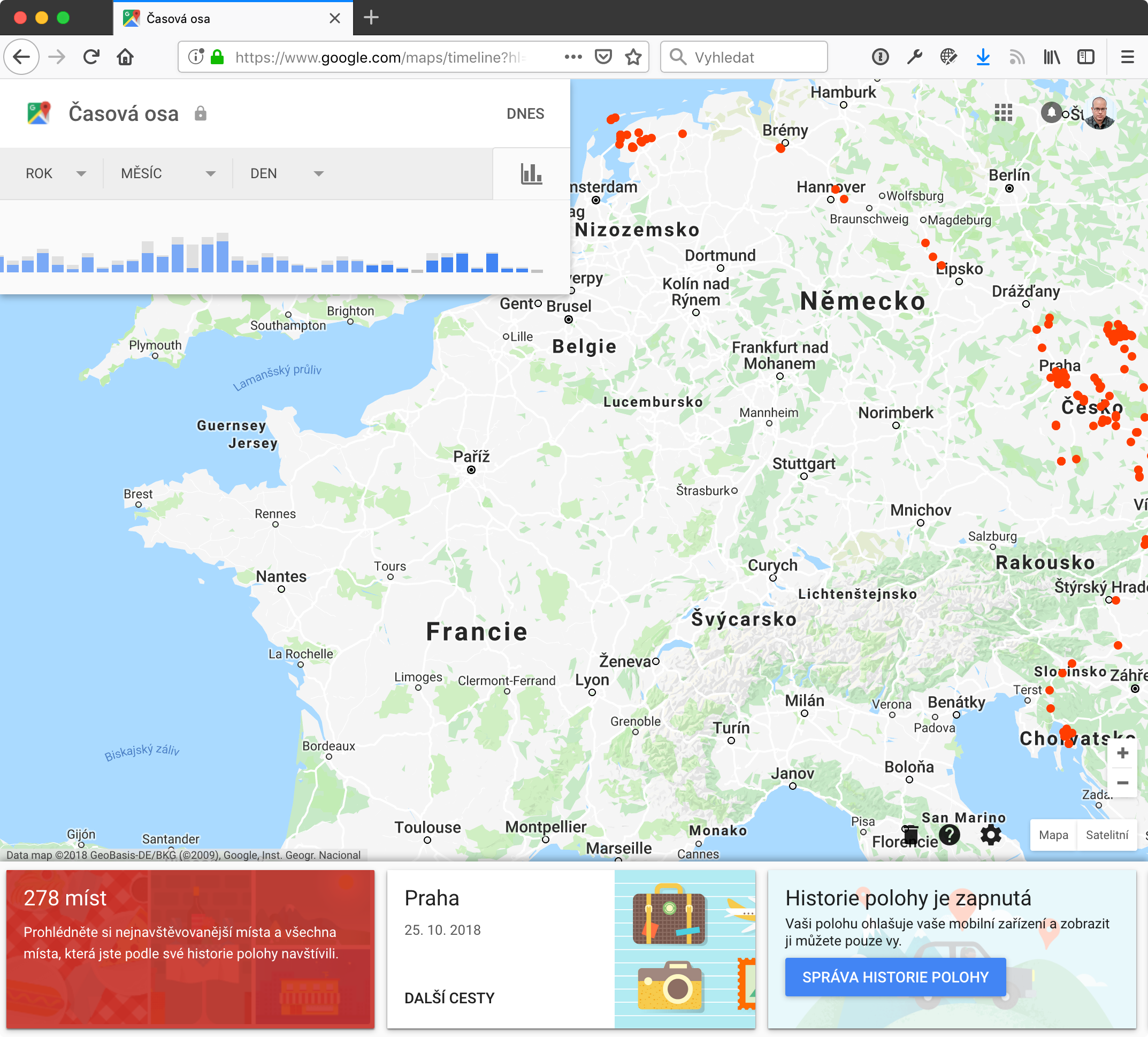This screenshot has height=1037, width=1148.
Task: Open the Library bookshelf icon
Action: coord(1052,57)
